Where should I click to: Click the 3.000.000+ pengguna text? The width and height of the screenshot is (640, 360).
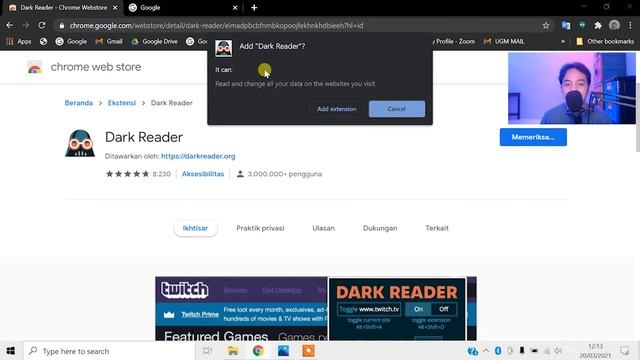[284, 174]
